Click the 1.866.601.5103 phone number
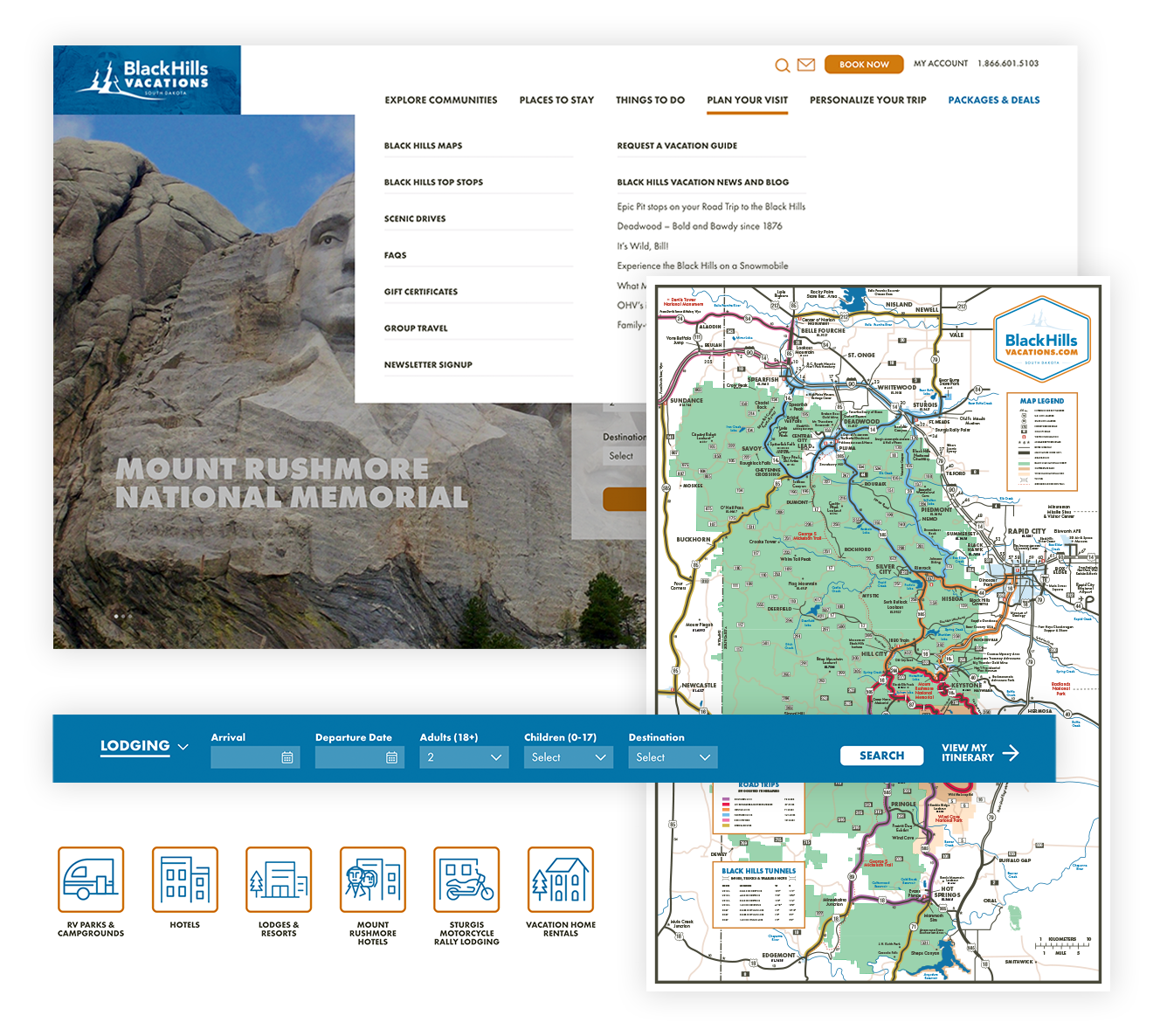This screenshot has width=1160, height=1036. point(1008,64)
